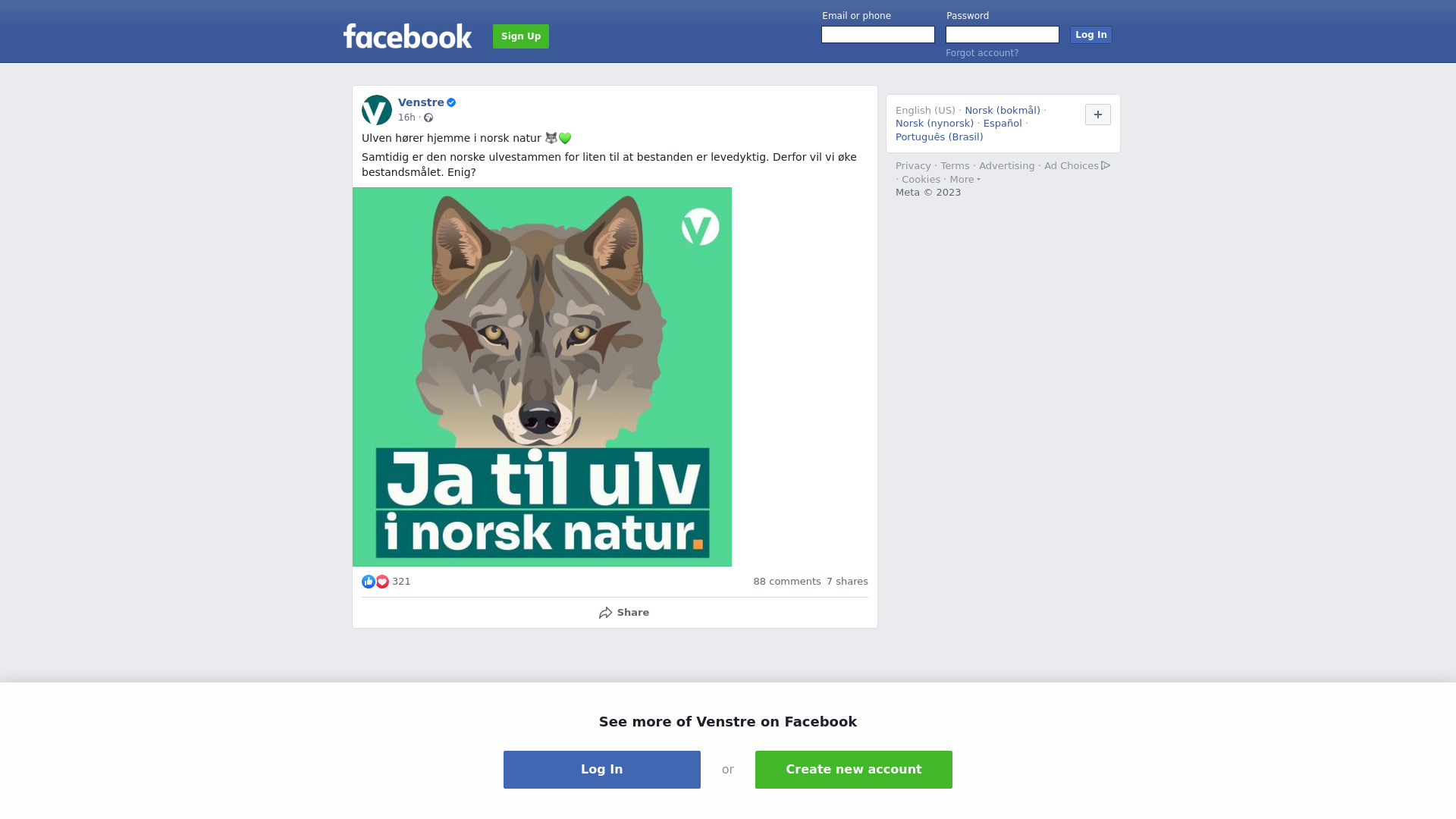1456x819 pixels.
Task: Open the Privacy footer link
Action: pos(913,166)
